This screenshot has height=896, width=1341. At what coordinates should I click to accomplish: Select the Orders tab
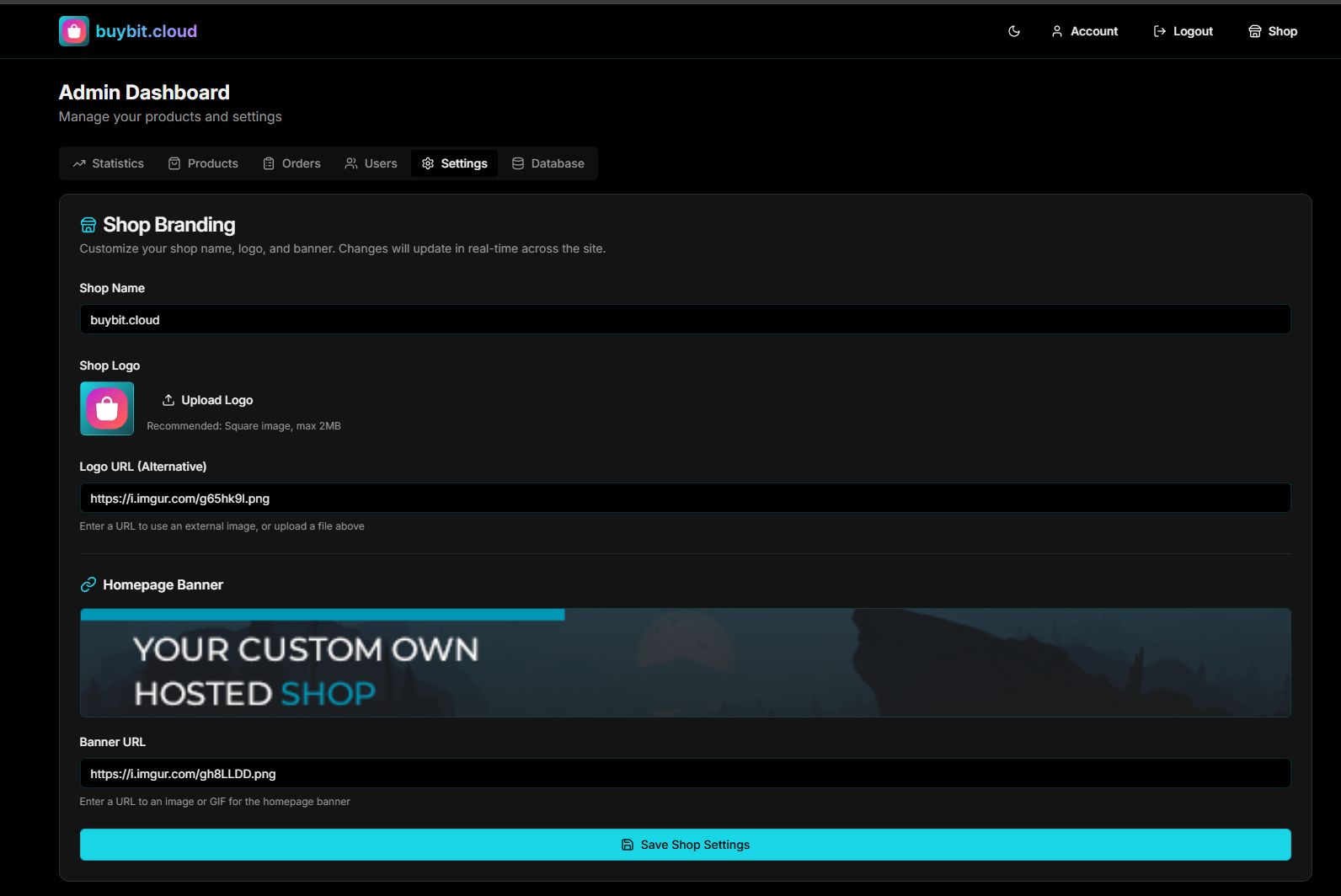[x=292, y=163]
